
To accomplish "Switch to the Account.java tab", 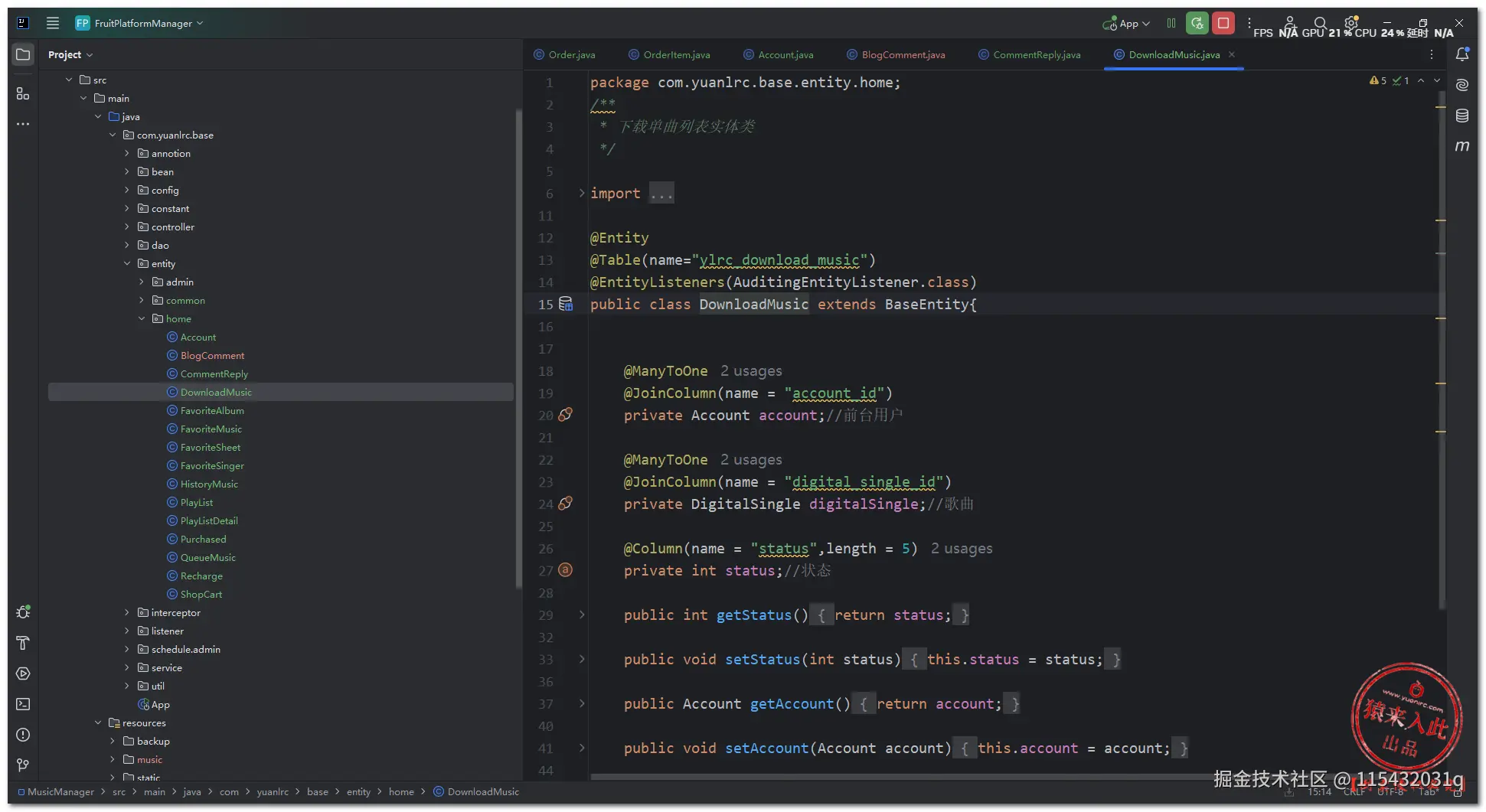I will click(x=779, y=54).
